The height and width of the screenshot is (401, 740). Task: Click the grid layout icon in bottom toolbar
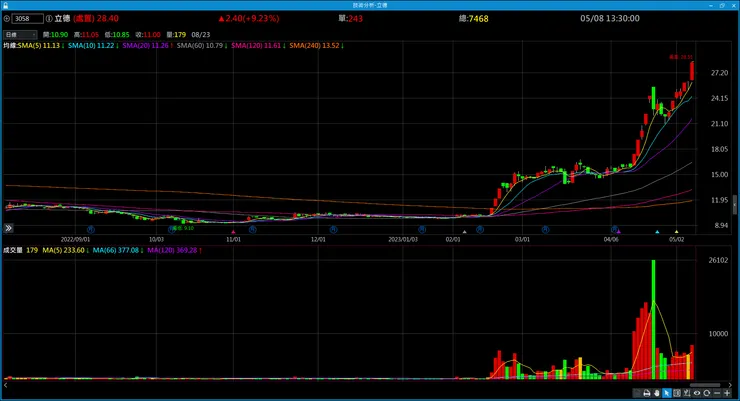point(677,393)
